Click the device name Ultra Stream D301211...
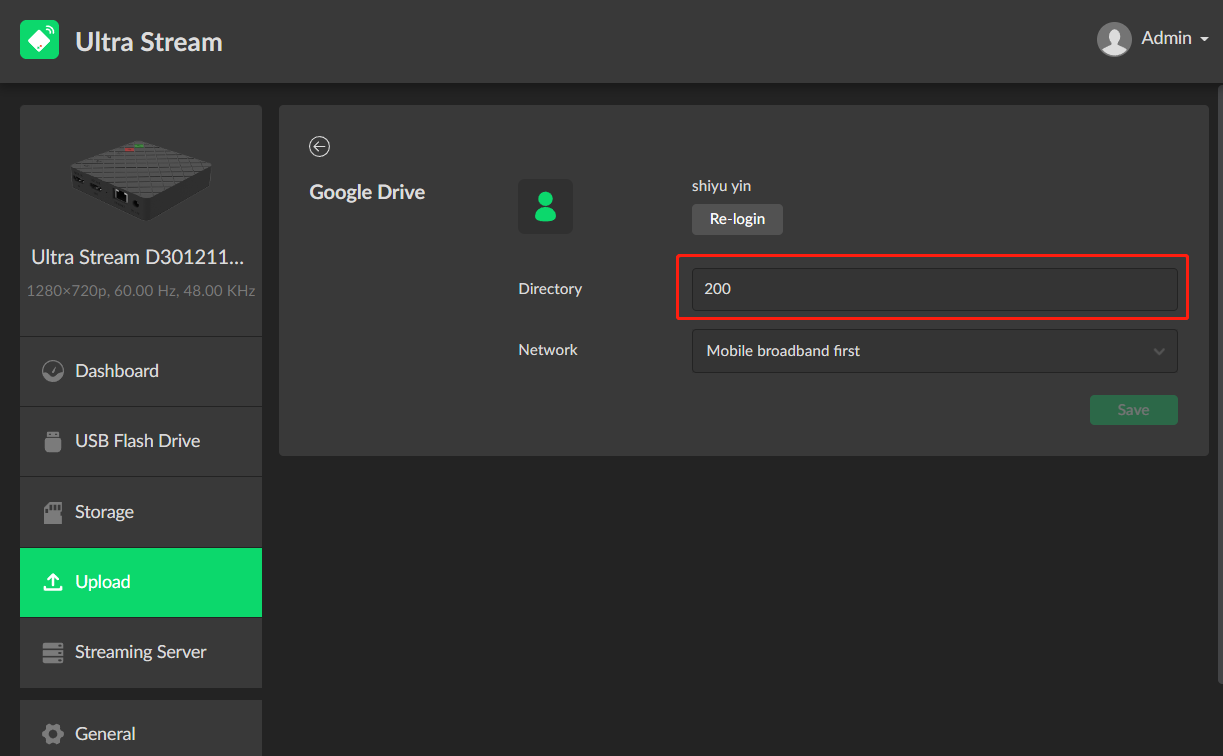This screenshot has width=1223, height=756. (138, 257)
